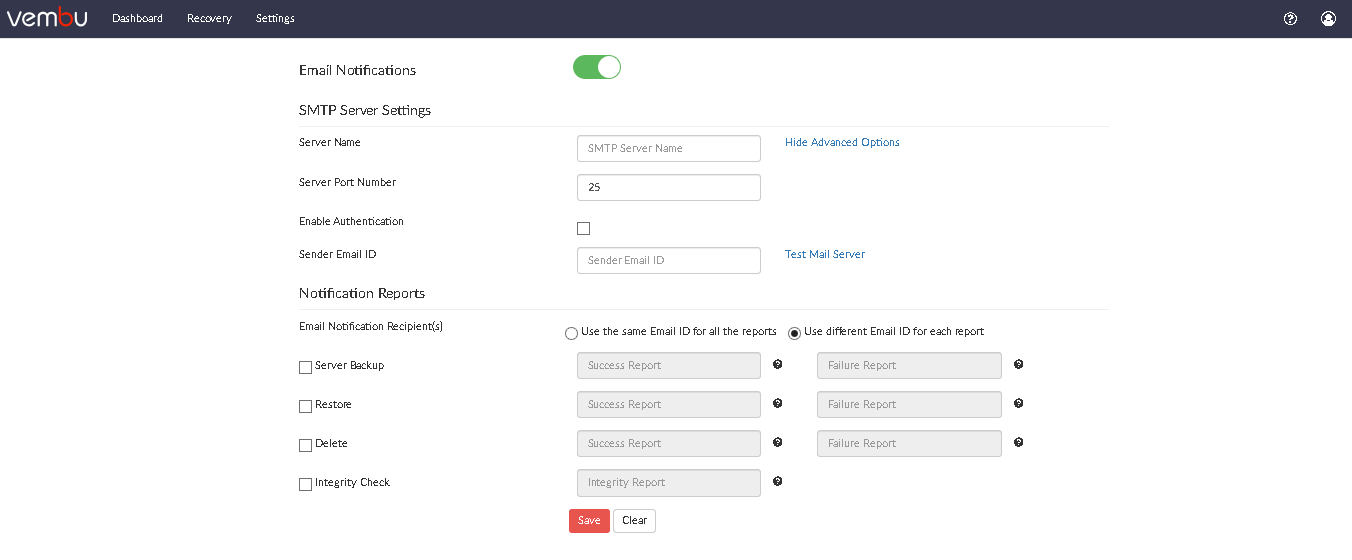Show help for Restore success report
1352x560 pixels.
(777, 404)
